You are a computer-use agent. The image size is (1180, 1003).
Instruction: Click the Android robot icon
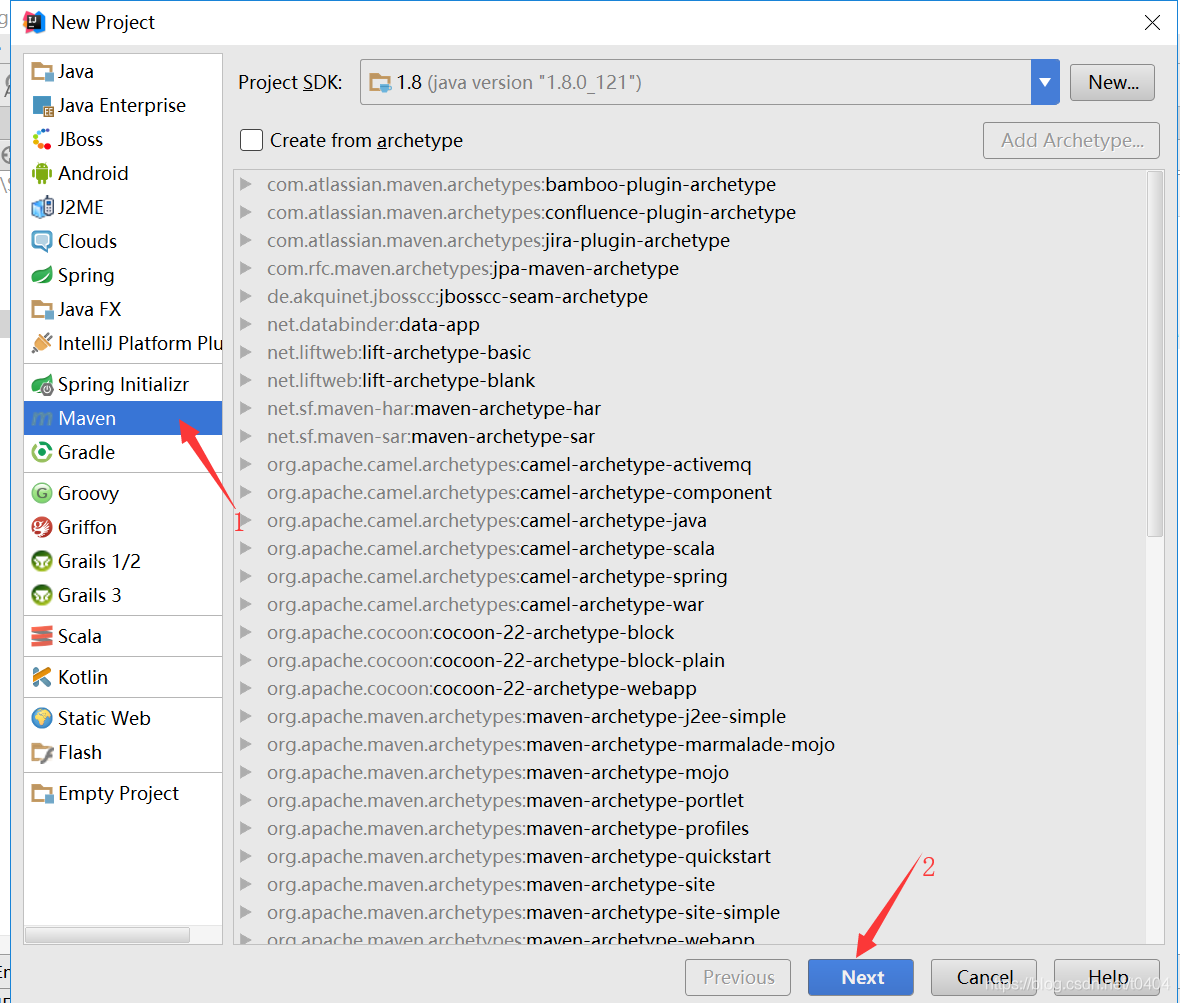42,174
